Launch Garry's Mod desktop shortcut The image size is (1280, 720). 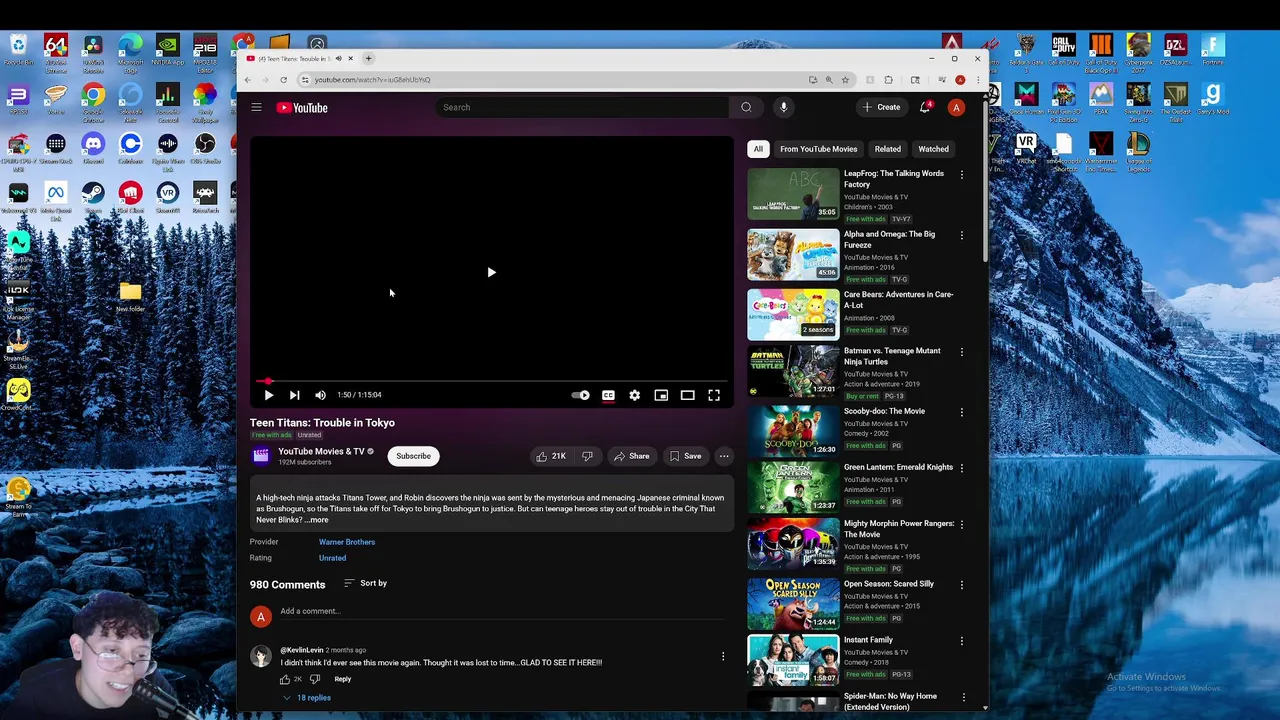coord(1212,99)
